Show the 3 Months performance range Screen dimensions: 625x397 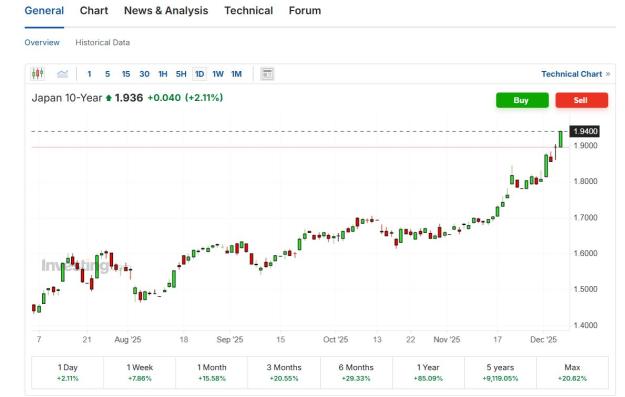tap(284, 372)
